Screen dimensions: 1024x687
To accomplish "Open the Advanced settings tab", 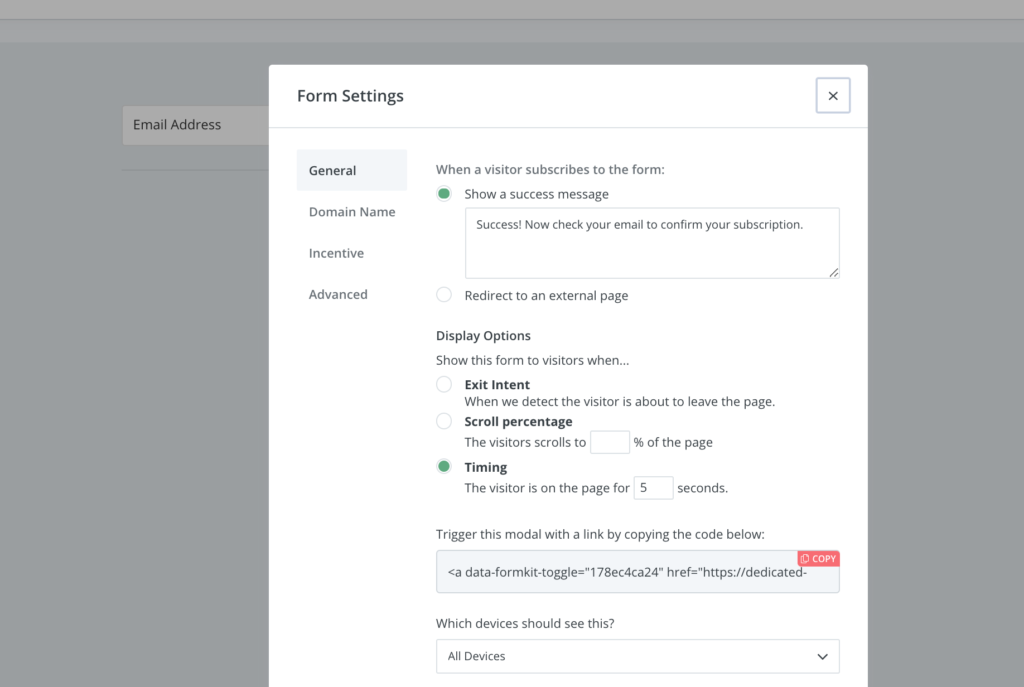I will [338, 294].
